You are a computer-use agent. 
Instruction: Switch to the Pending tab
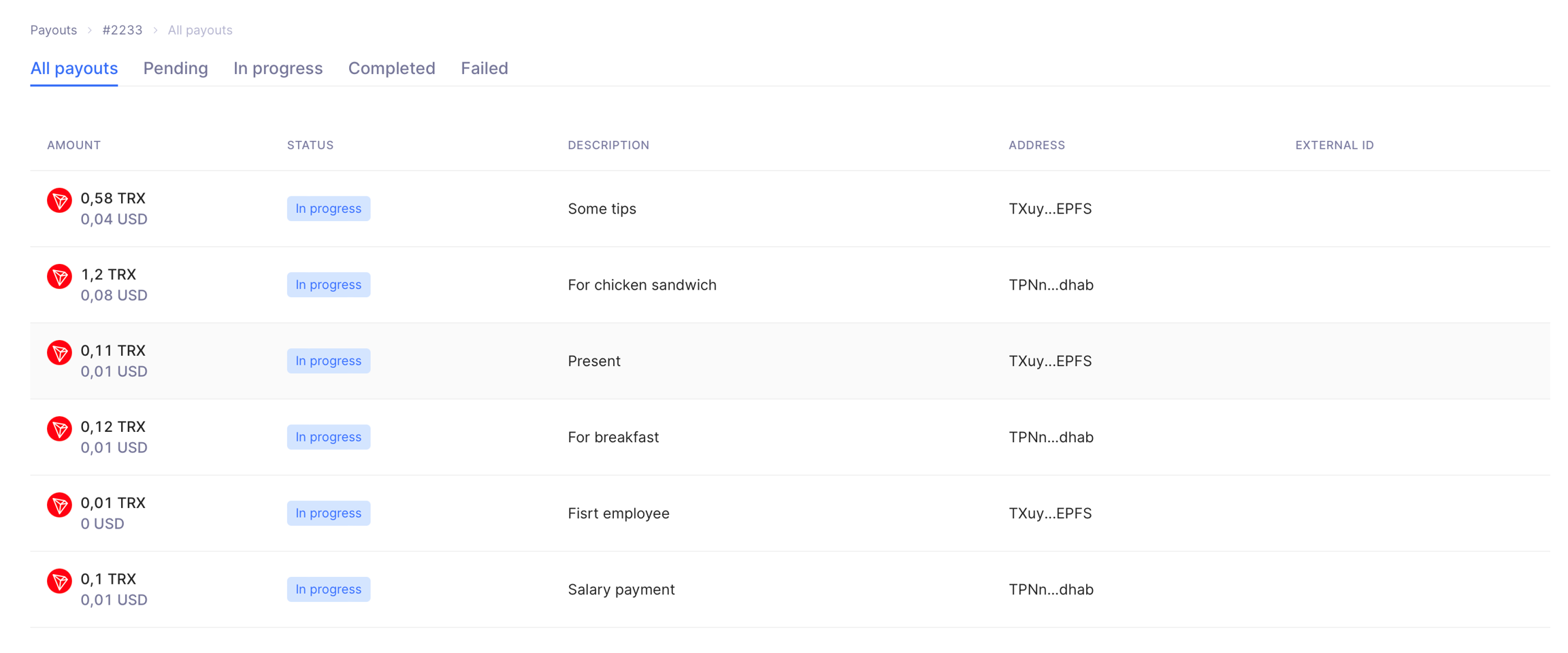176,68
